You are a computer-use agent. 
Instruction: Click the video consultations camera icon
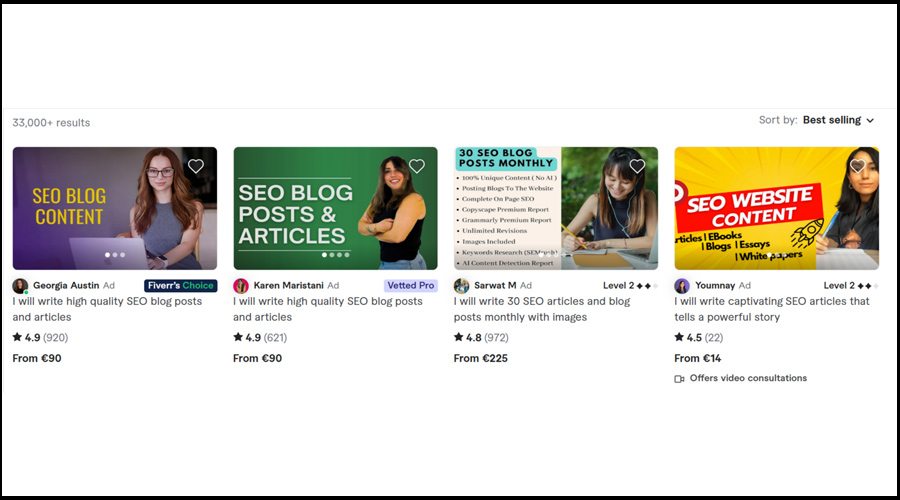680,379
